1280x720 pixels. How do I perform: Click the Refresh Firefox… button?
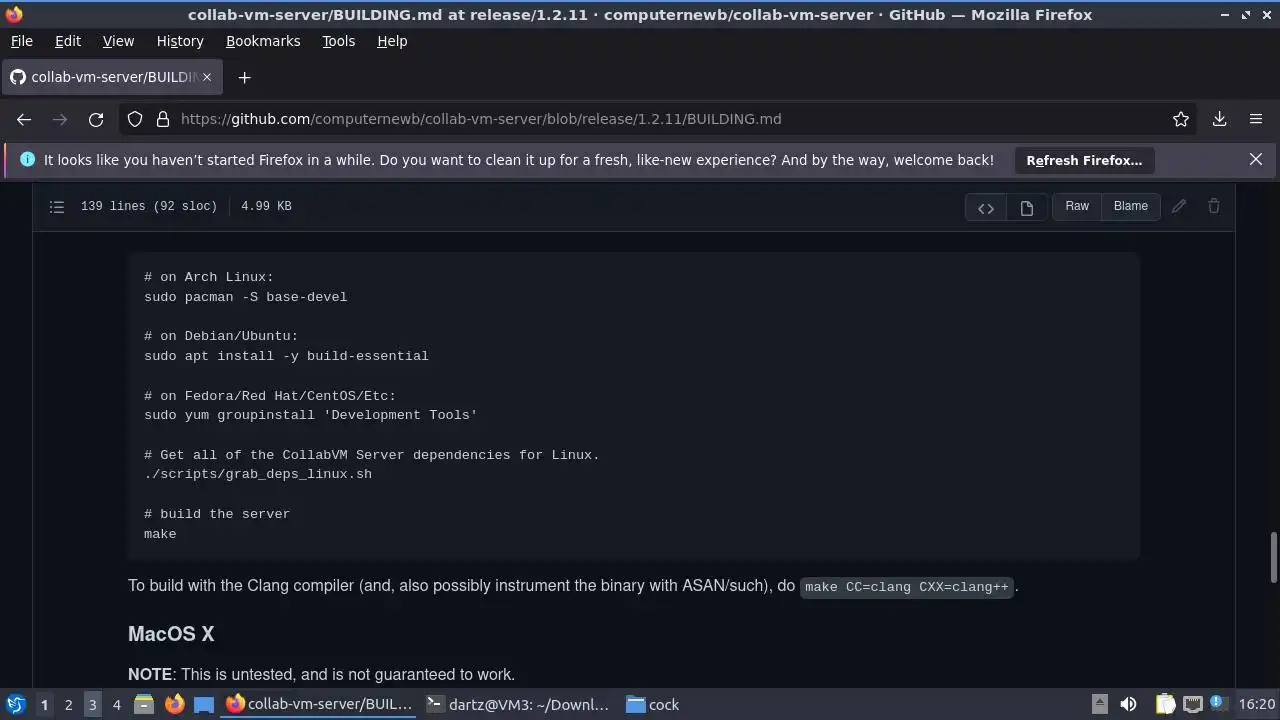[x=1084, y=160]
